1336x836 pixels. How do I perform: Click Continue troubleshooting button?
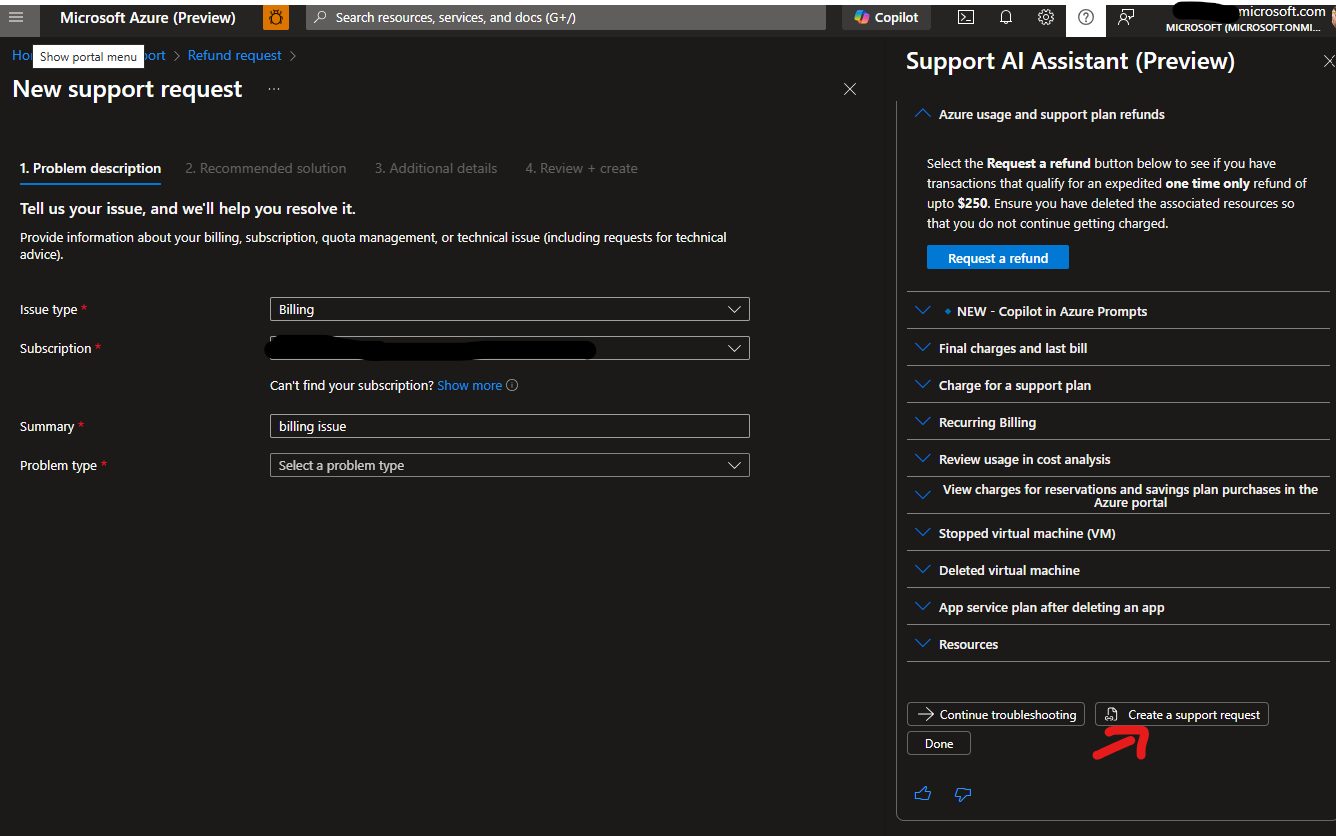pyautogui.click(x=996, y=714)
